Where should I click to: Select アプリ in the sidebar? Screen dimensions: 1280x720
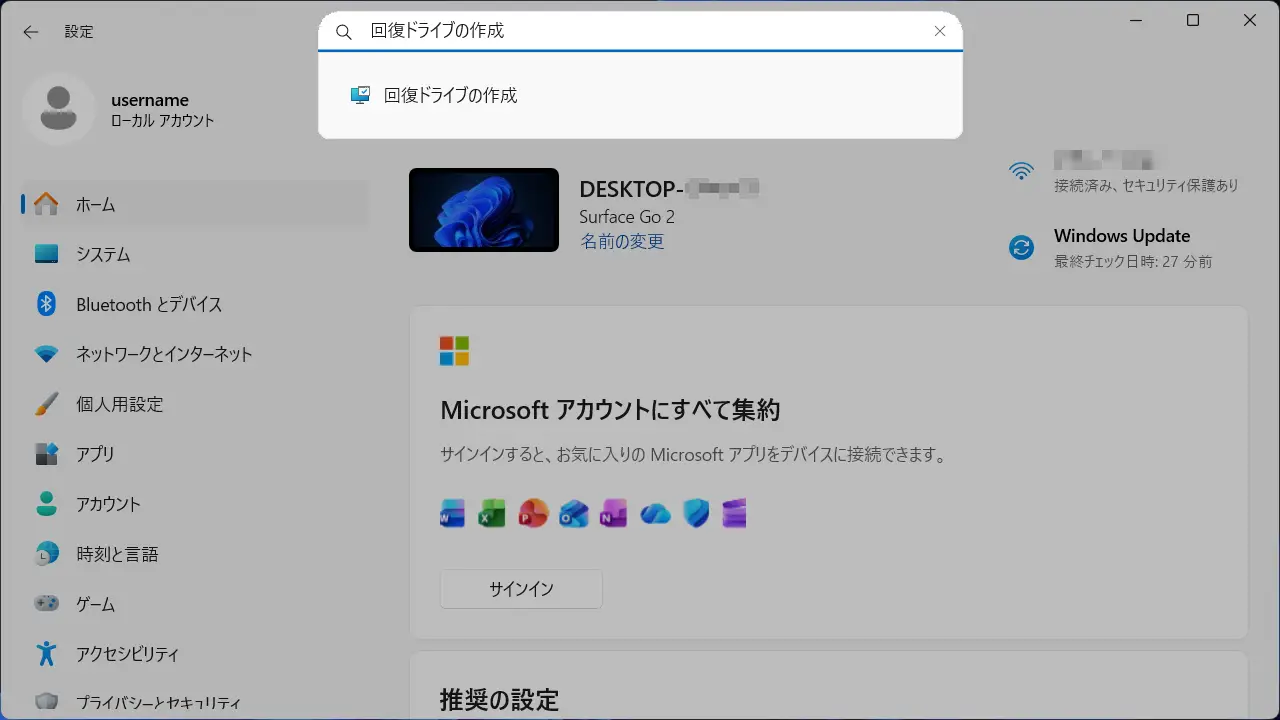coord(95,455)
